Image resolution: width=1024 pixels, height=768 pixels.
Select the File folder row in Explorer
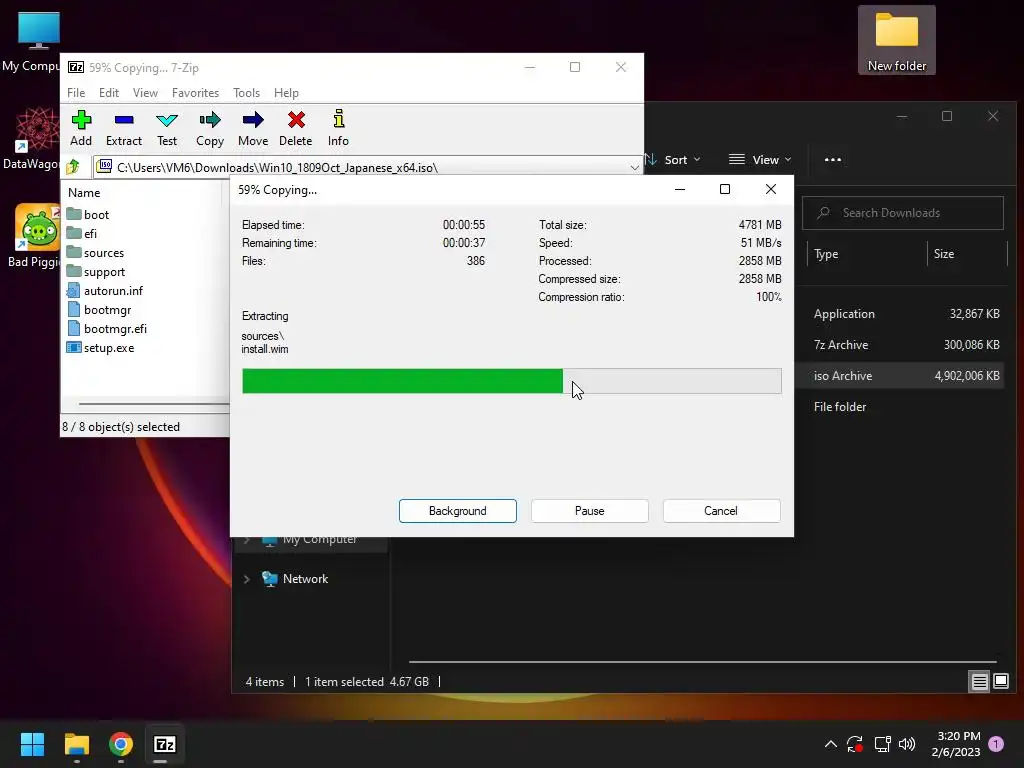click(901, 407)
